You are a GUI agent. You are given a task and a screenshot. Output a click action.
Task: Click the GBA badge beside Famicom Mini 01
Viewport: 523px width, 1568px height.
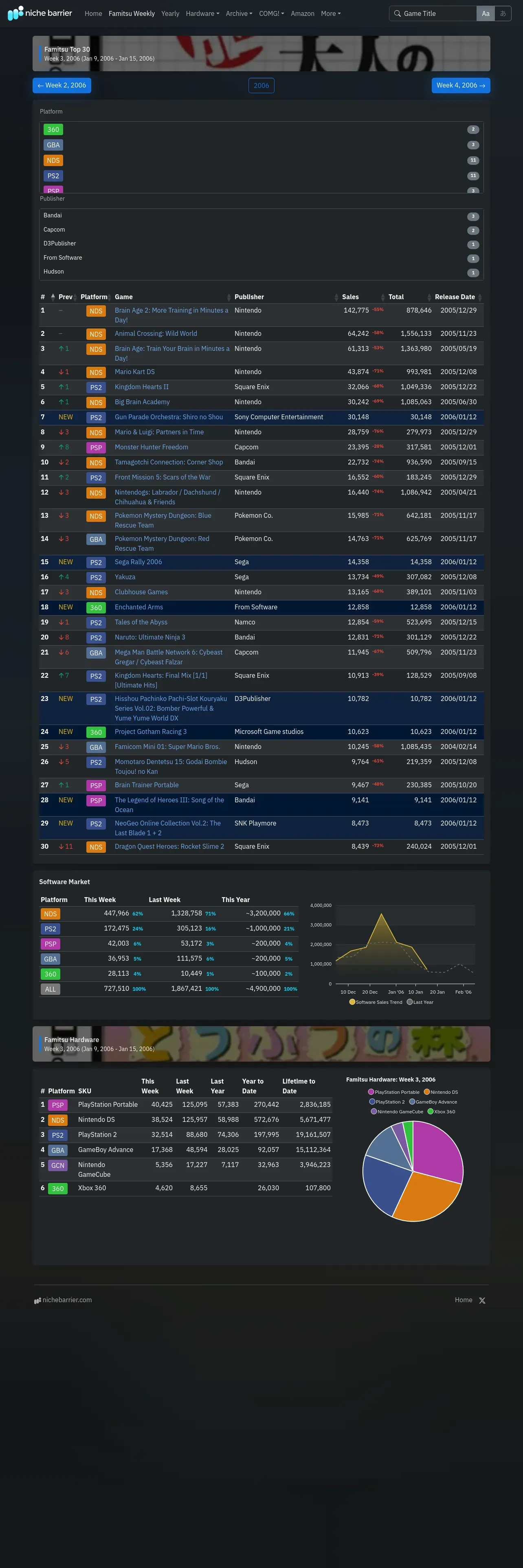tap(96, 747)
